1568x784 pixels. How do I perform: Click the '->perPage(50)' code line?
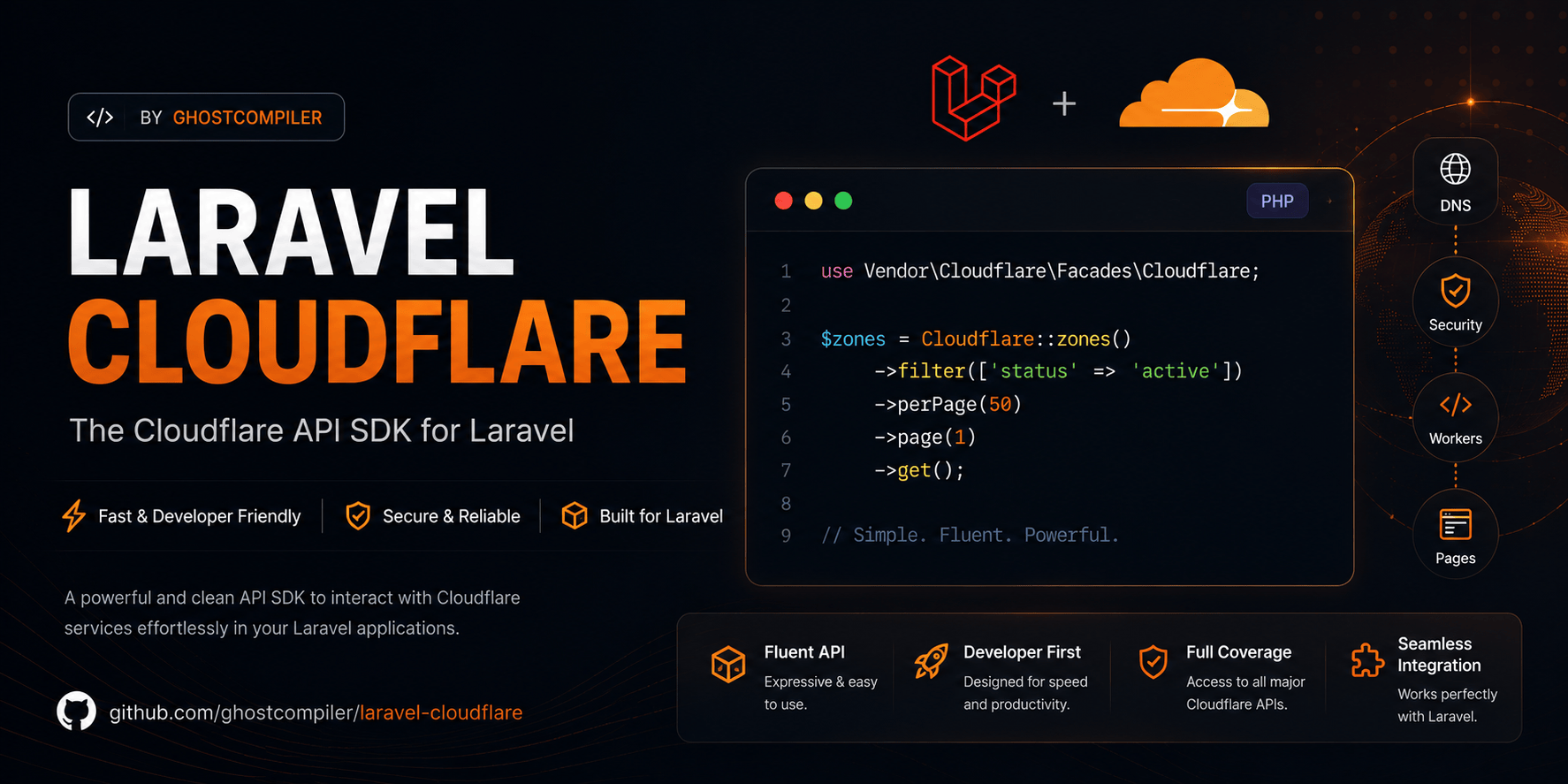[948, 404]
